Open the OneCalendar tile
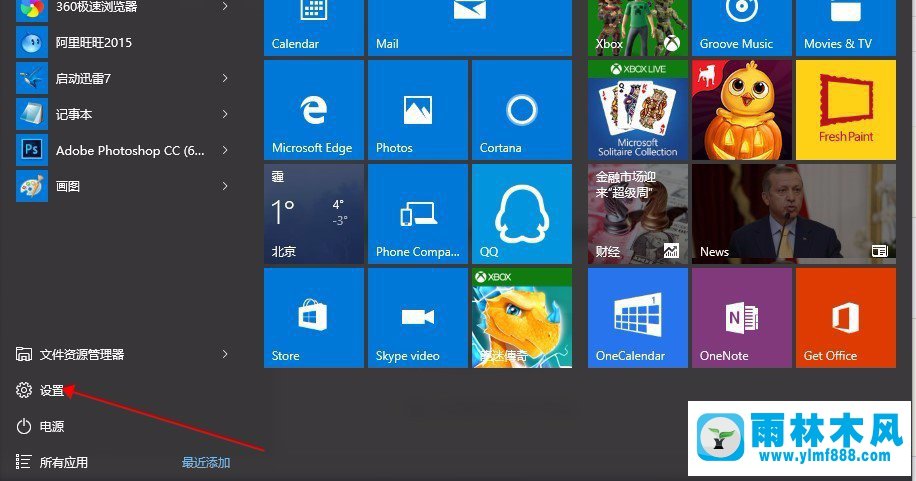The width and height of the screenshot is (916, 481). tap(637, 318)
